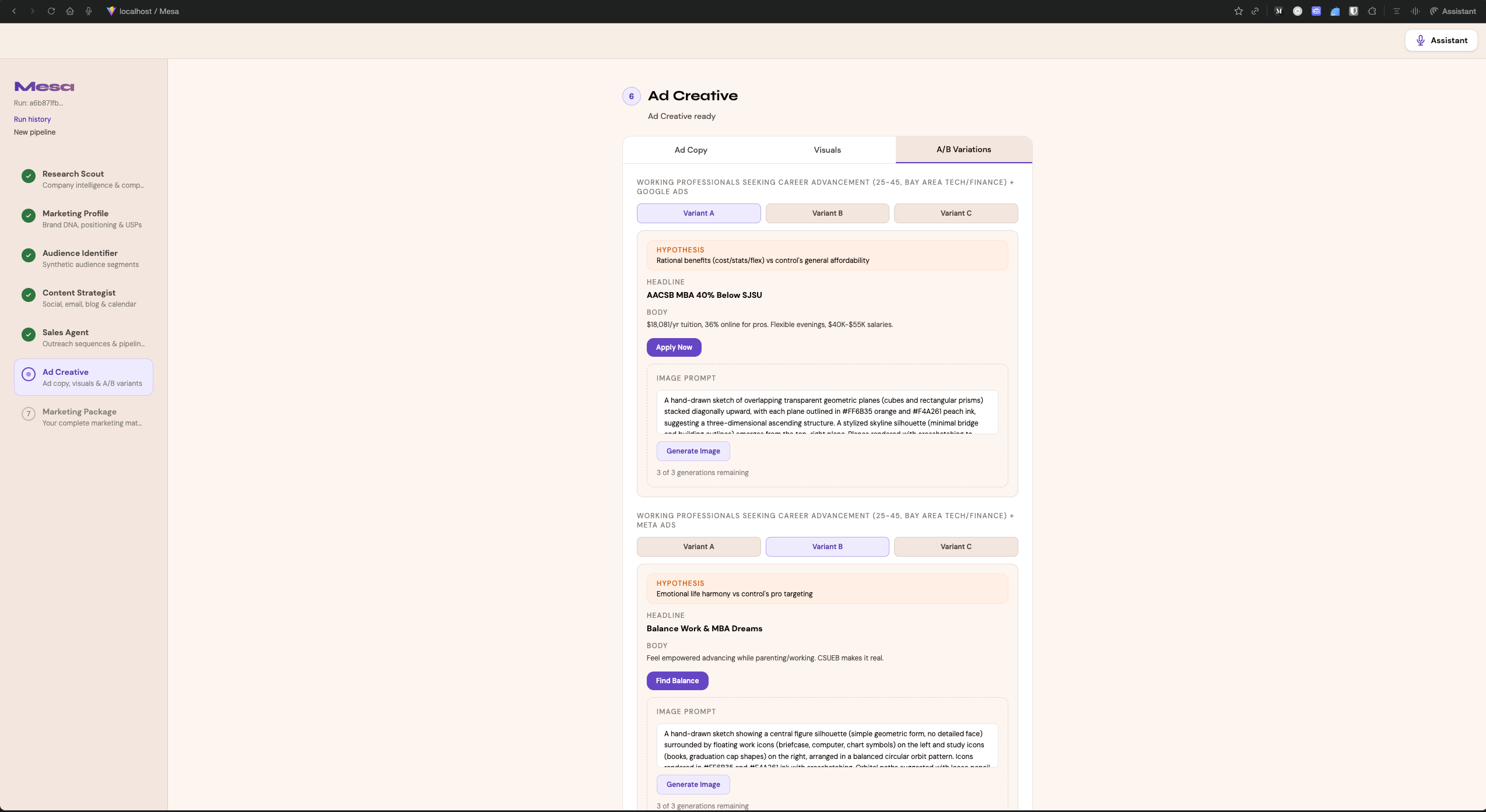
Task: Switch to the Ad Copy tab
Action: click(x=691, y=150)
